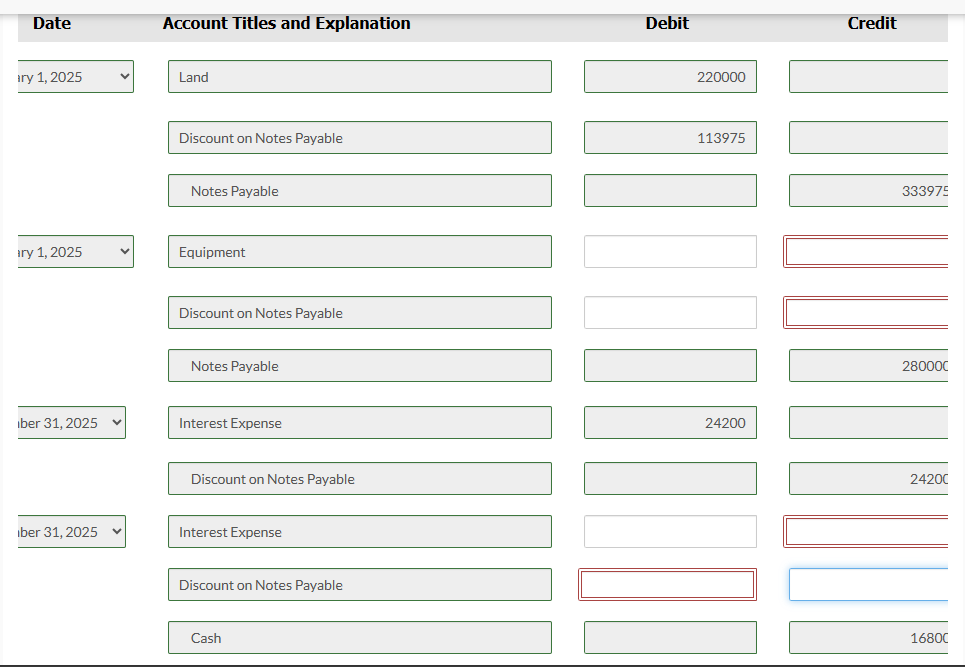Select the Cash account title field
965x667 pixels.
coord(360,637)
